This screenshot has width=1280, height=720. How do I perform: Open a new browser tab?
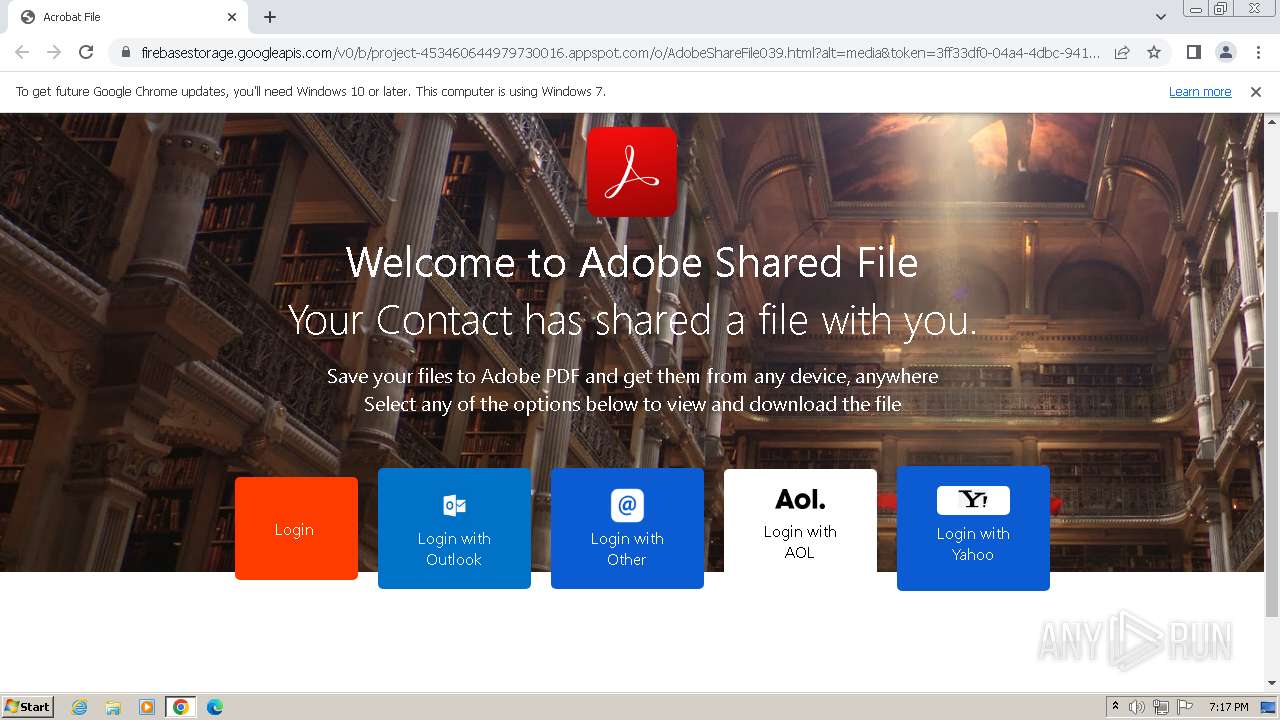click(270, 17)
